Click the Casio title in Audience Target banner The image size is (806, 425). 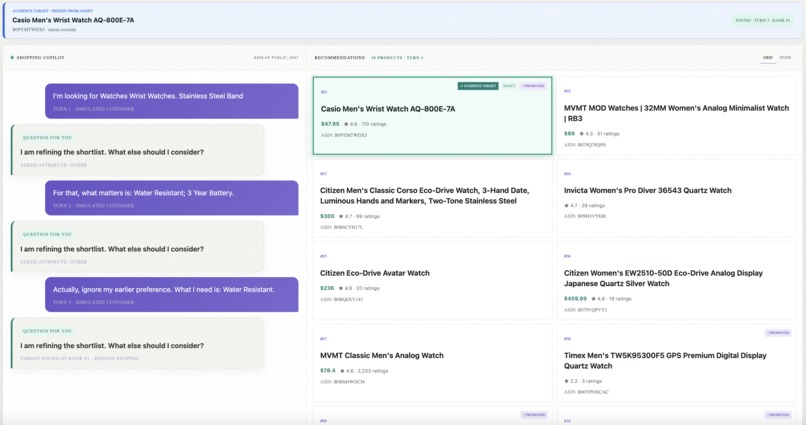pyautogui.click(x=73, y=20)
